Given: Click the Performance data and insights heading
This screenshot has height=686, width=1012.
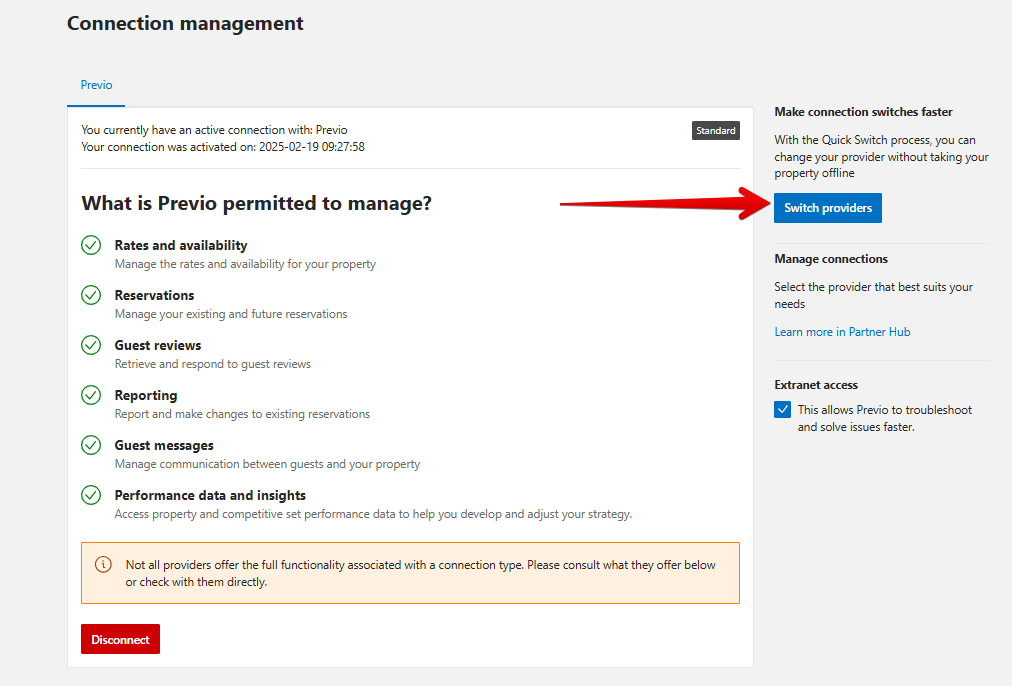Looking at the screenshot, I should coord(210,495).
